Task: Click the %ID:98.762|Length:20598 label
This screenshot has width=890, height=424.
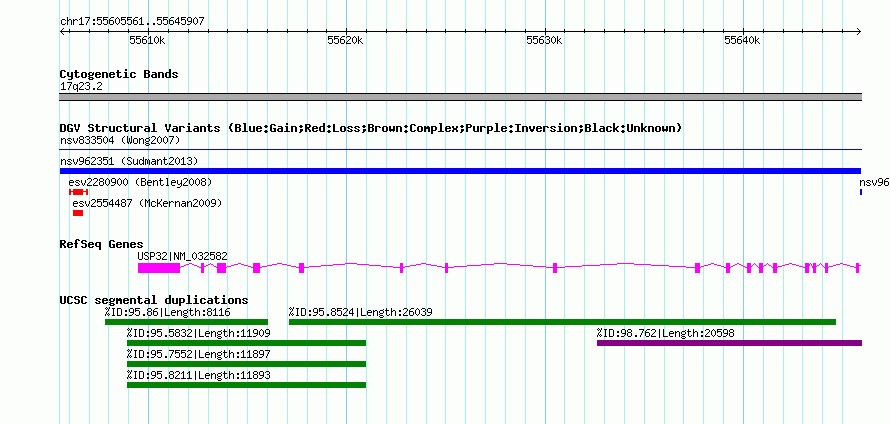Action: tap(665, 333)
